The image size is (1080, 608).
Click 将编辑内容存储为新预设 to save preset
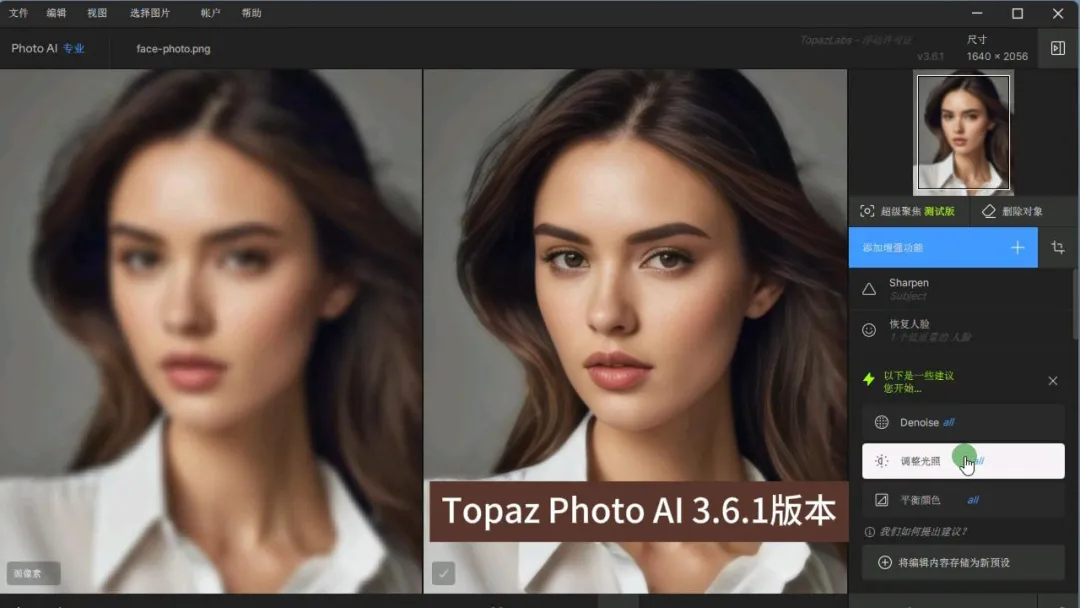[963, 563]
